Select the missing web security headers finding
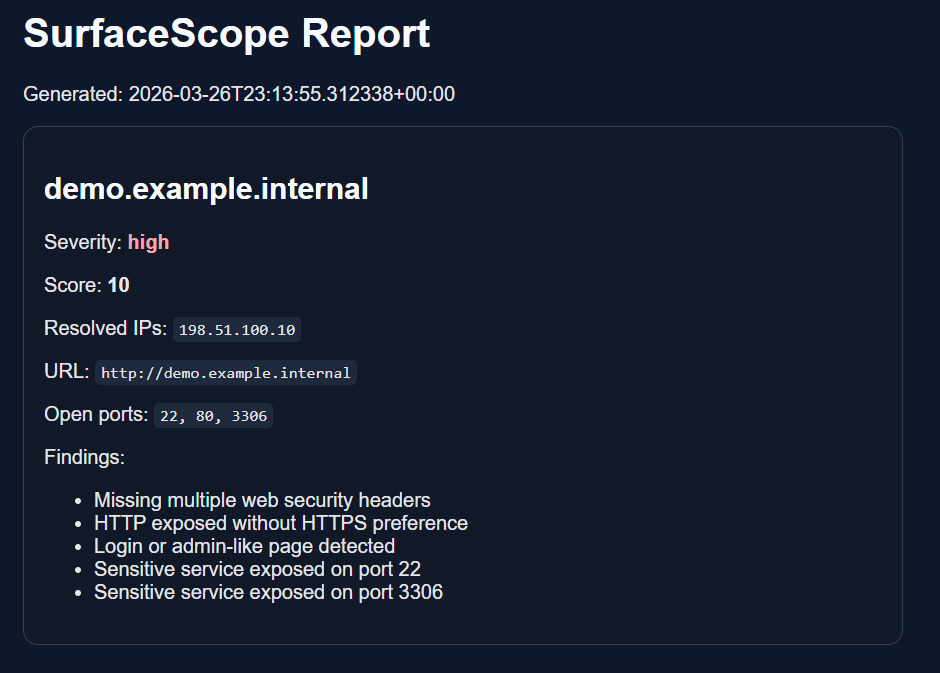 point(261,500)
